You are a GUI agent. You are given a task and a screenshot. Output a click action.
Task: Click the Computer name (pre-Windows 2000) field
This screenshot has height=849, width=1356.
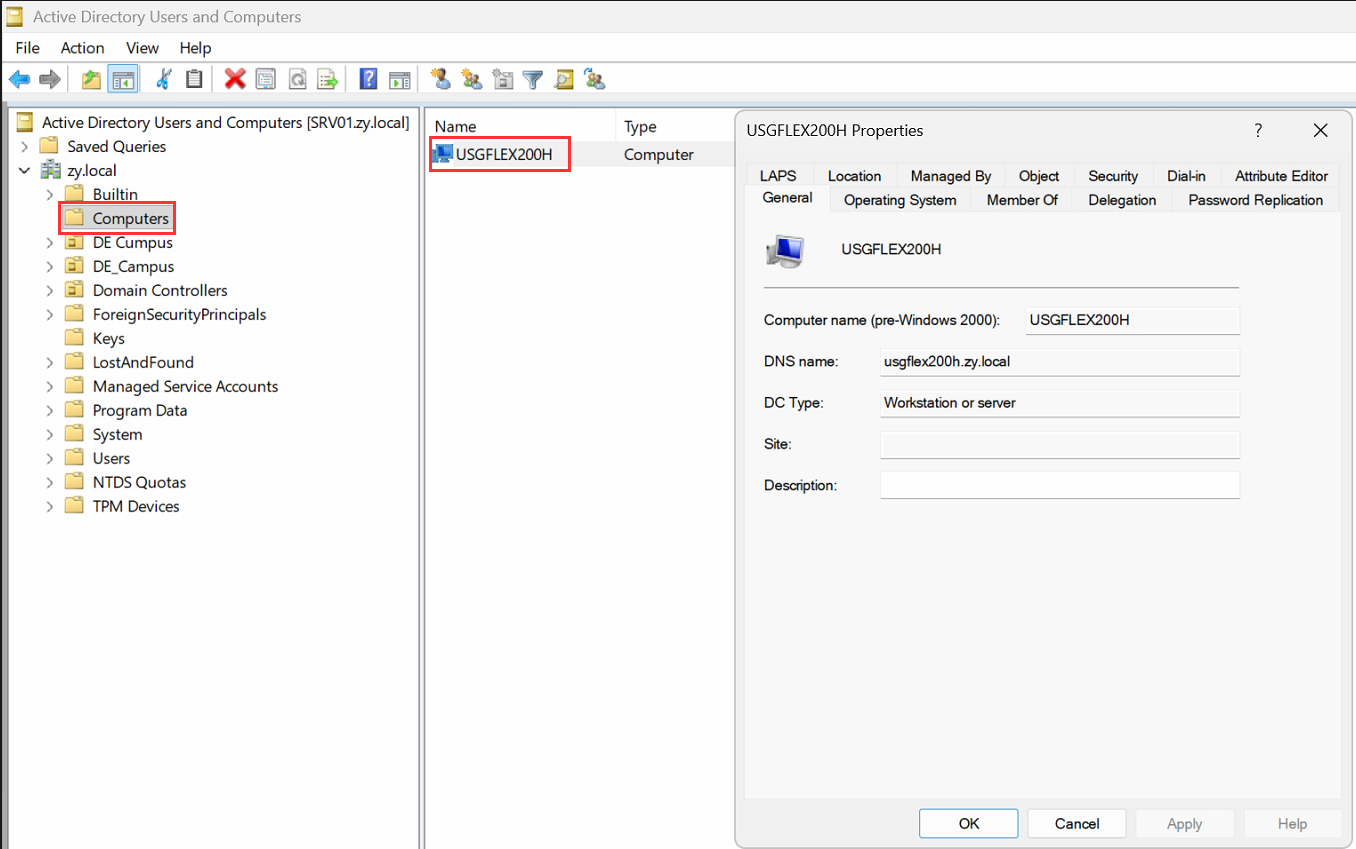(1133, 320)
